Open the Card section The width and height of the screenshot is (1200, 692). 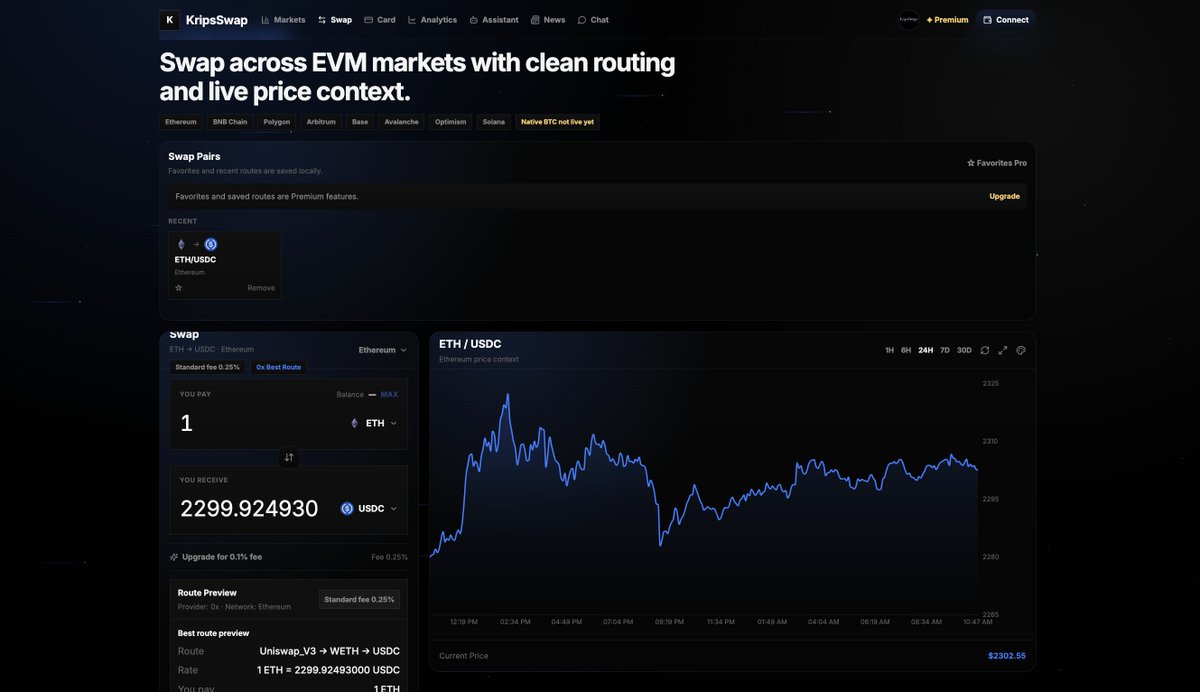(x=380, y=20)
